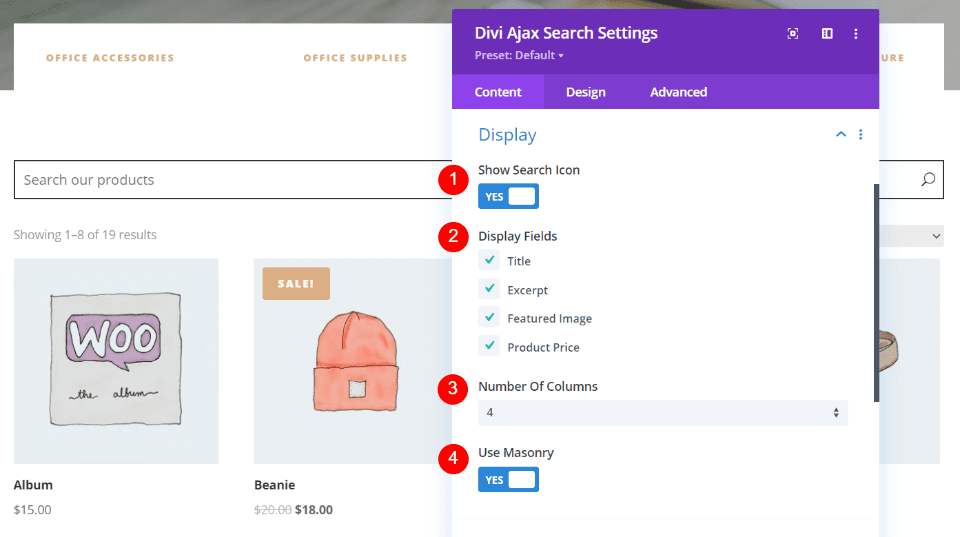
Task: Open the Album product thumbnail
Action: pos(116,361)
